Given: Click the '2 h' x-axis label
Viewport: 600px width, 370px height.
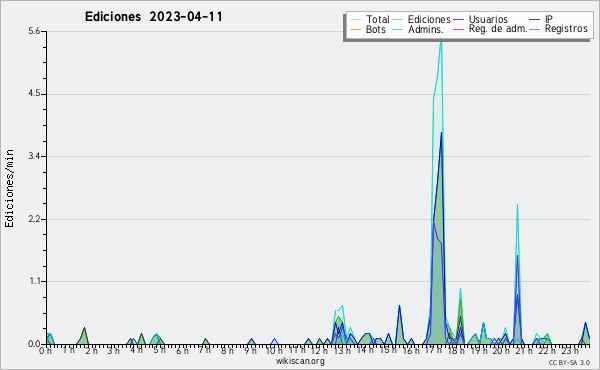Looking at the screenshot, I should pyautogui.click(x=91, y=350).
